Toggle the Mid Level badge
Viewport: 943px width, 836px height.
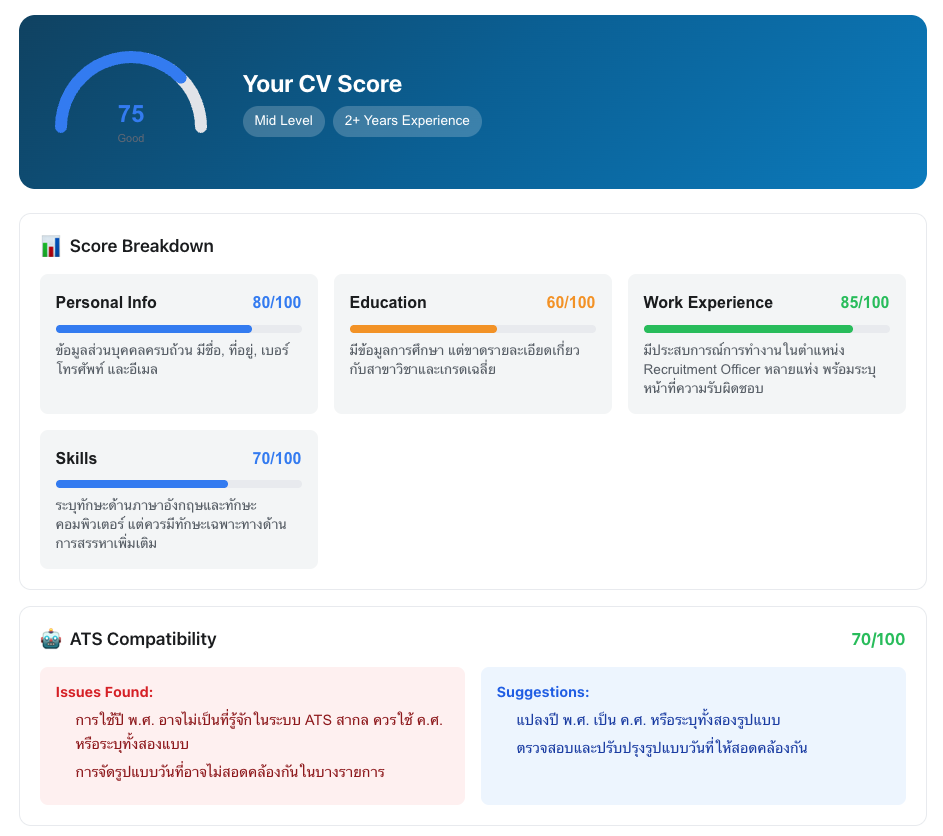point(283,121)
